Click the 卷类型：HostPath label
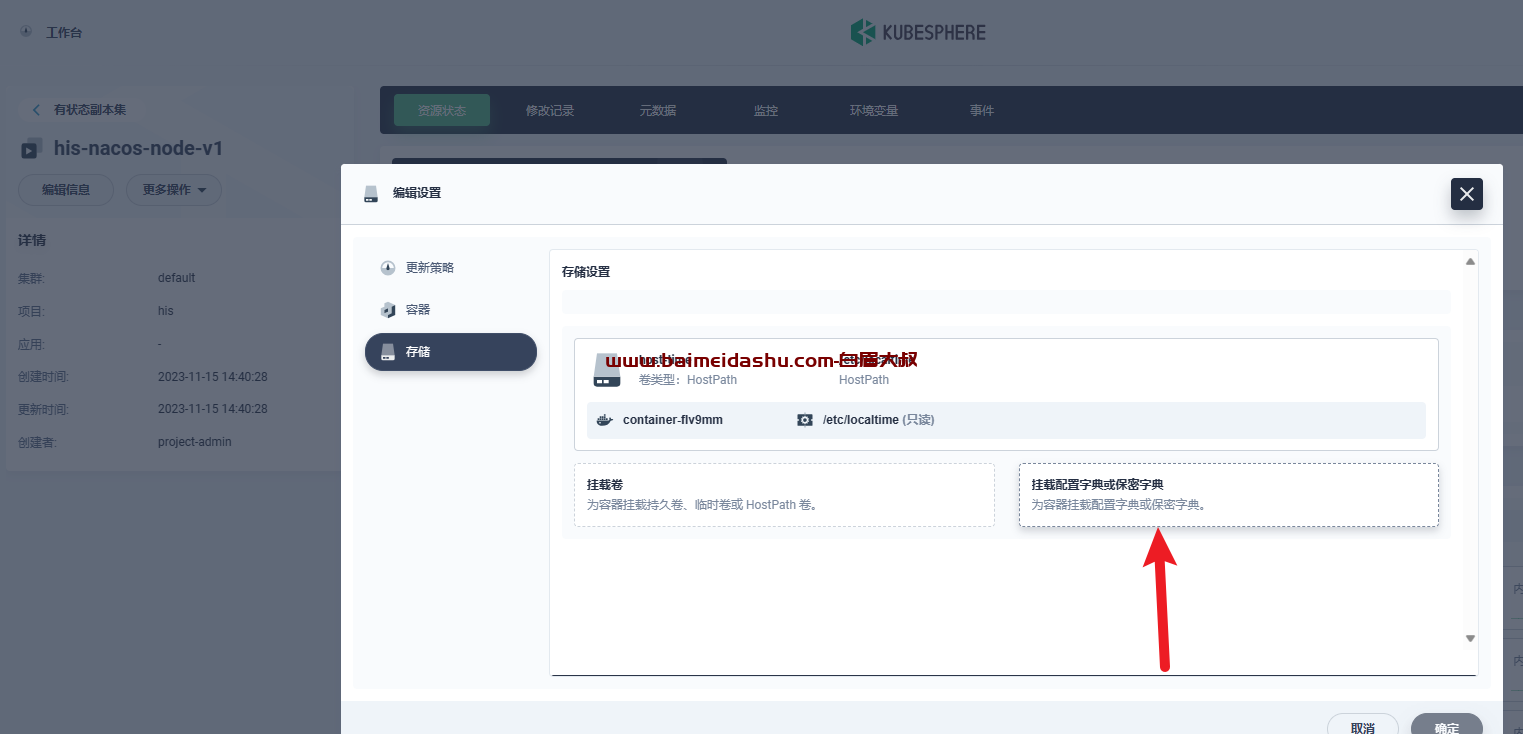Viewport: 1523px width, 734px height. click(688, 380)
